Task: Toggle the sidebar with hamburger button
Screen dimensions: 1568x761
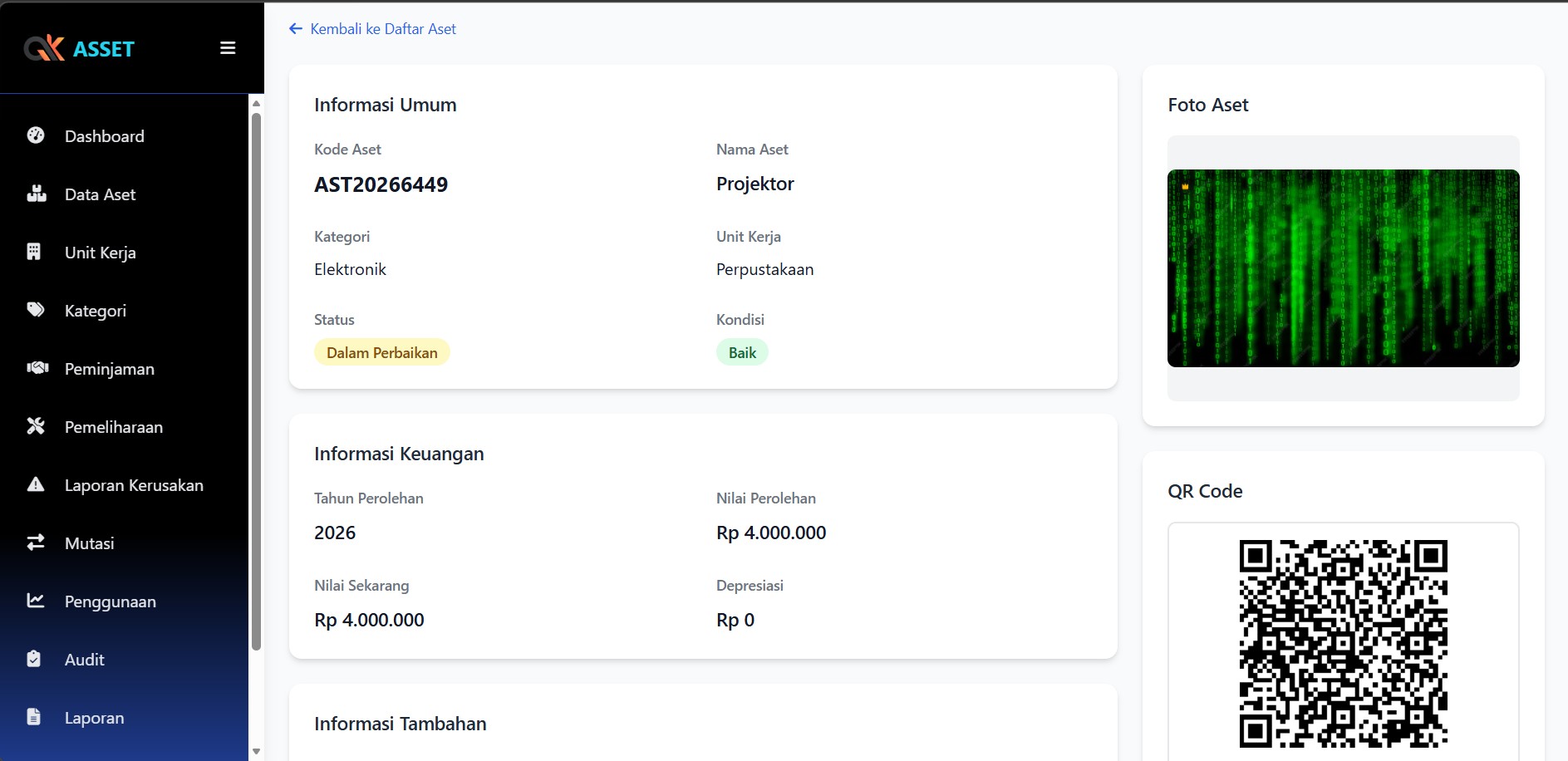Action: tap(228, 48)
